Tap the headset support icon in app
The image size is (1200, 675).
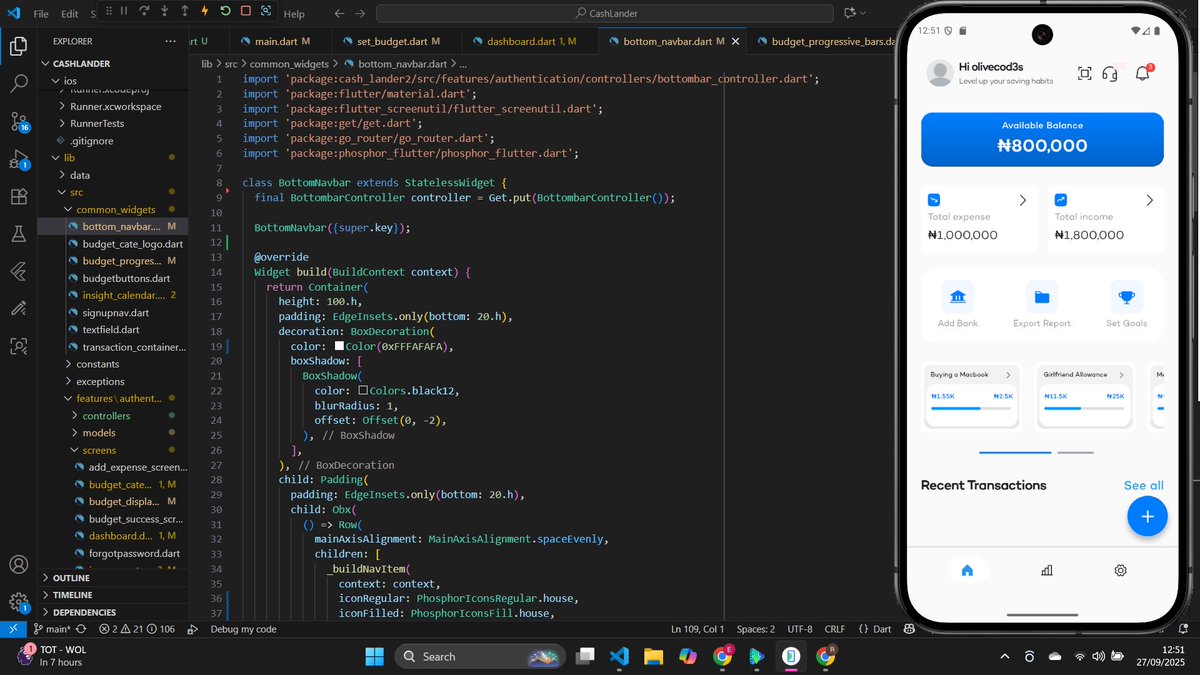click(1109, 73)
